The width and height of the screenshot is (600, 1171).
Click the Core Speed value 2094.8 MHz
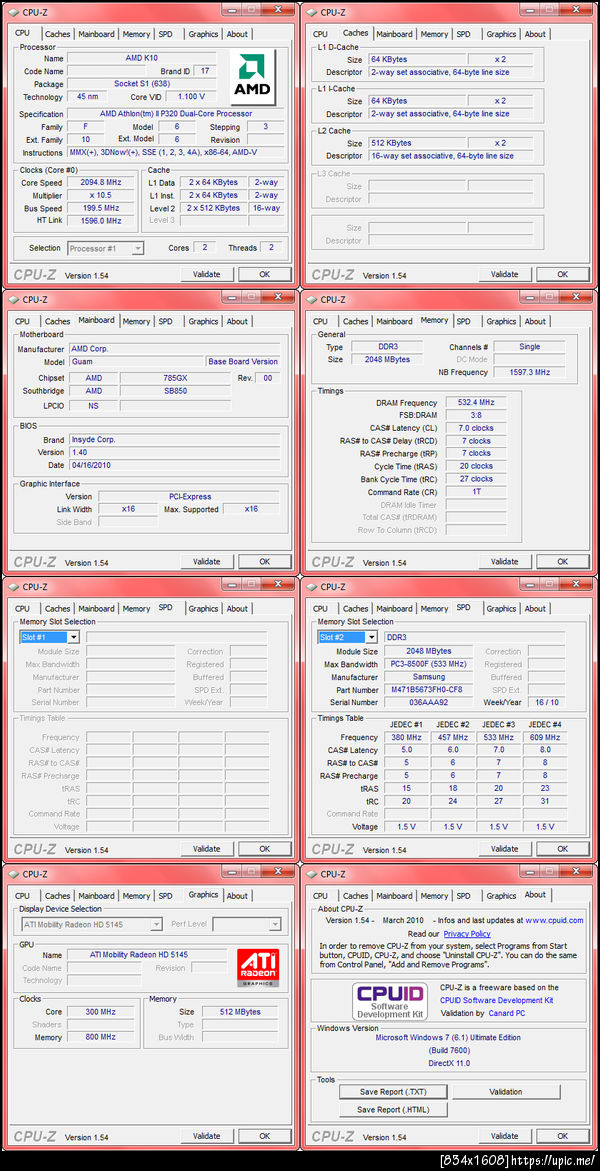102,183
